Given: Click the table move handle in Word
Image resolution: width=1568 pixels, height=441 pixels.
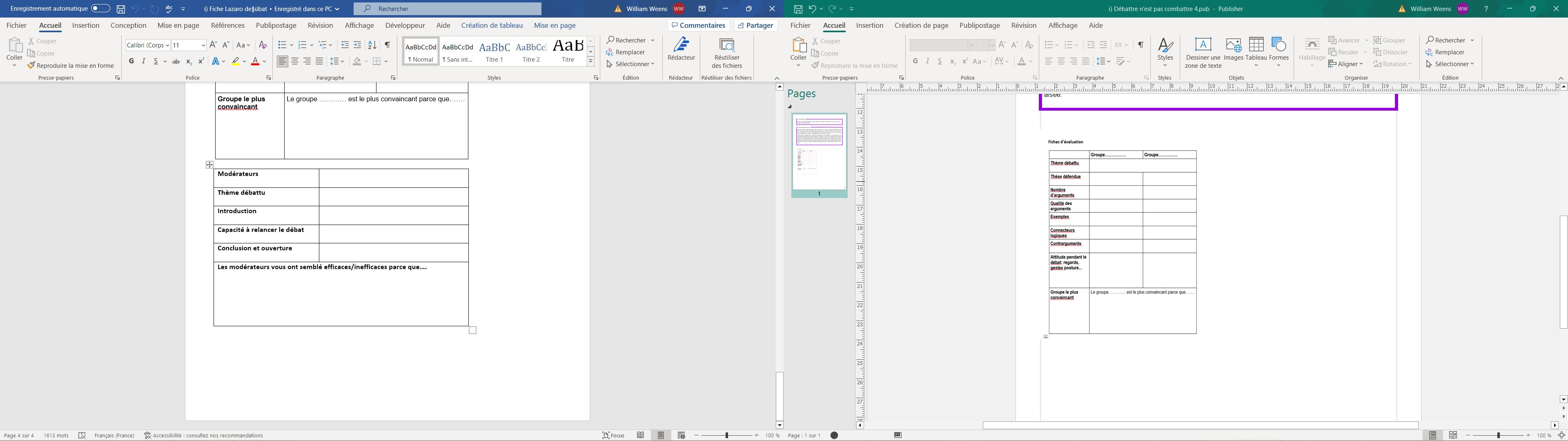Looking at the screenshot, I should (209, 165).
